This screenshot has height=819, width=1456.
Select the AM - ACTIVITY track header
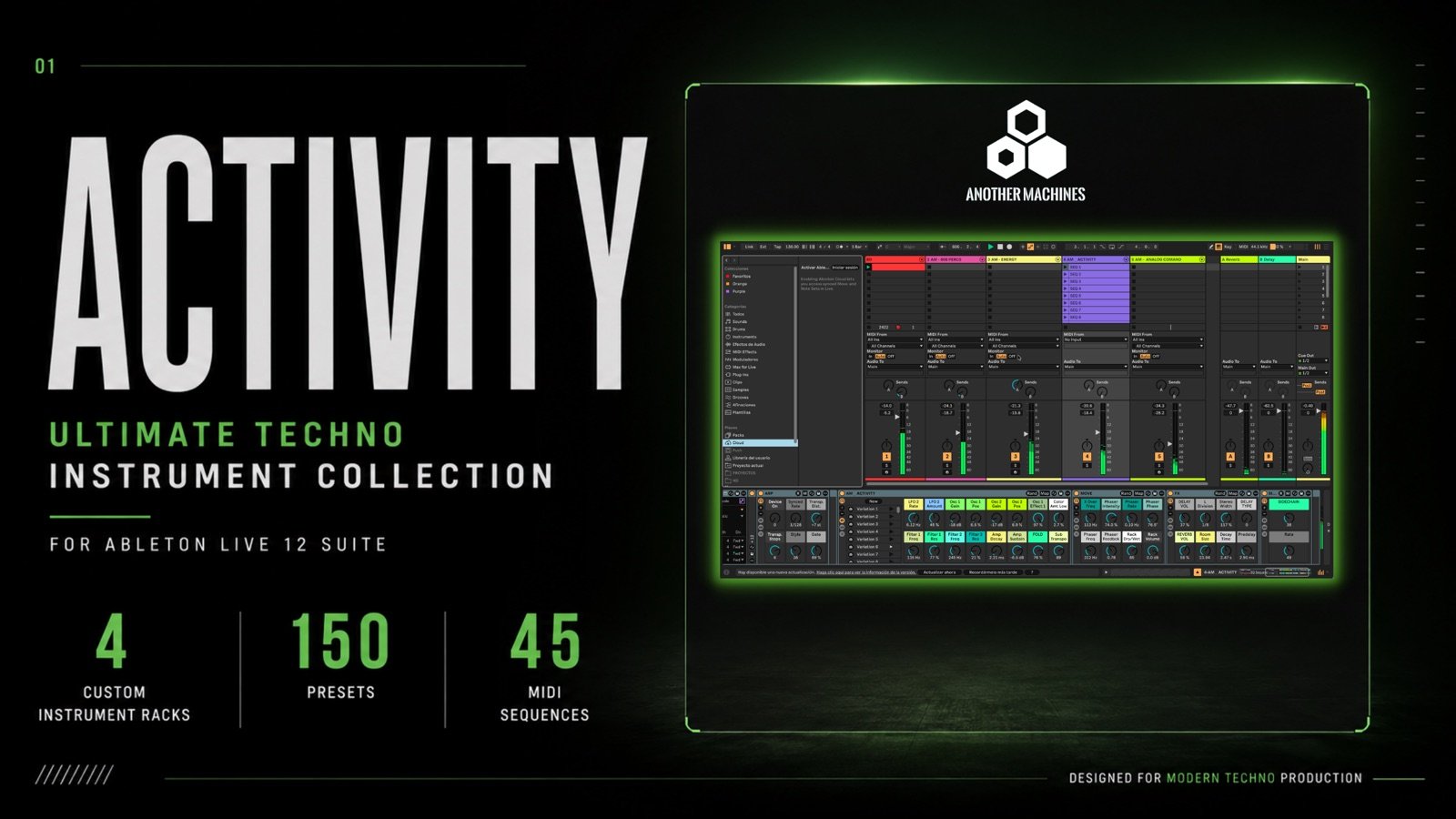click(1096, 259)
